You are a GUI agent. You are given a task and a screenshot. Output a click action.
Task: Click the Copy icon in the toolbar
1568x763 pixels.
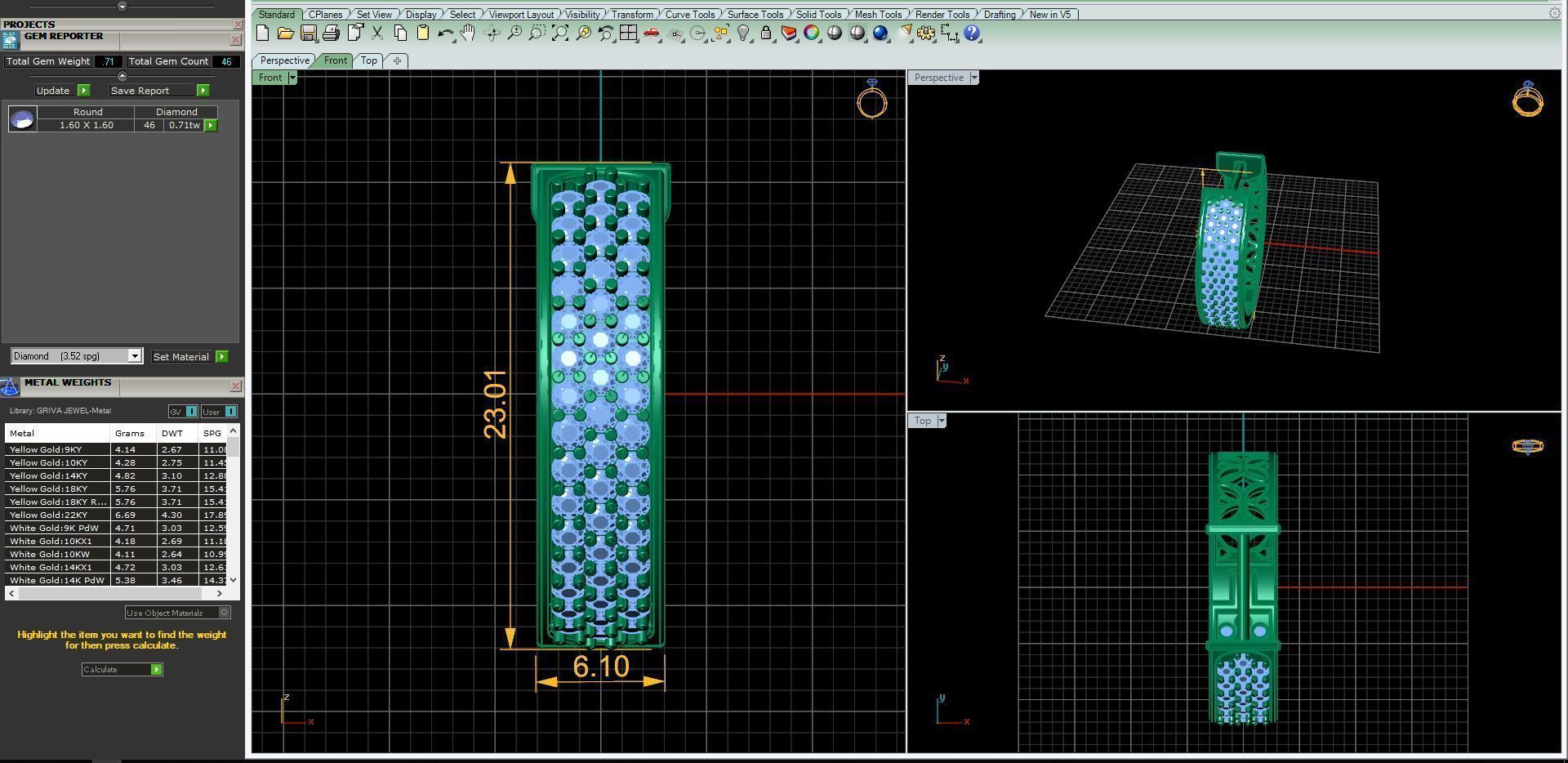point(400,33)
